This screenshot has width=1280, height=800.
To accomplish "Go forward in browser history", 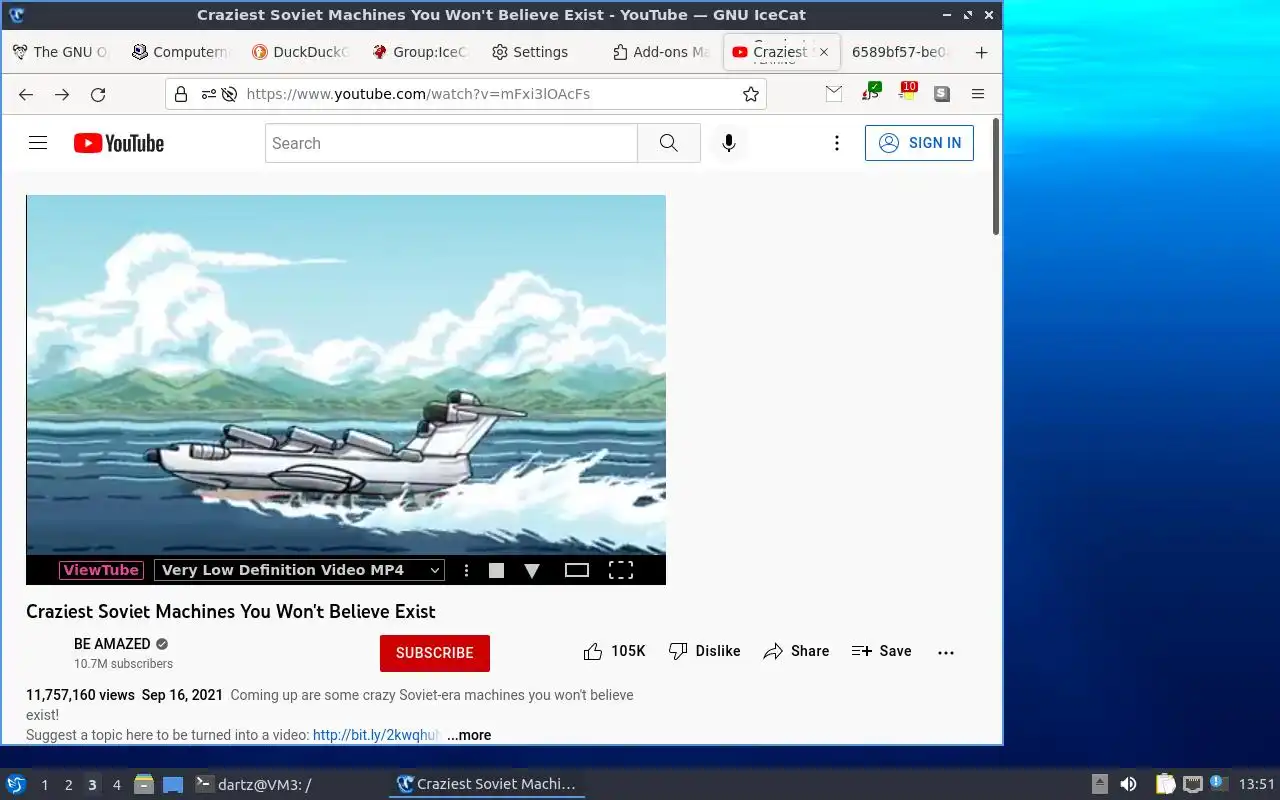I will pos(62,94).
